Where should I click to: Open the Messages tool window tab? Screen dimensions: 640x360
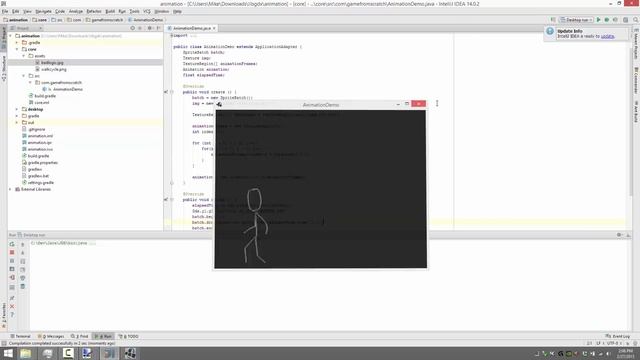(51, 336)
